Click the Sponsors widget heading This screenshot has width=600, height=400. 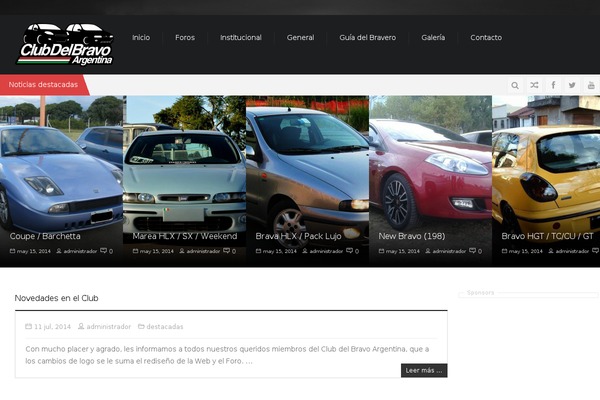click(x=481, y=292)
